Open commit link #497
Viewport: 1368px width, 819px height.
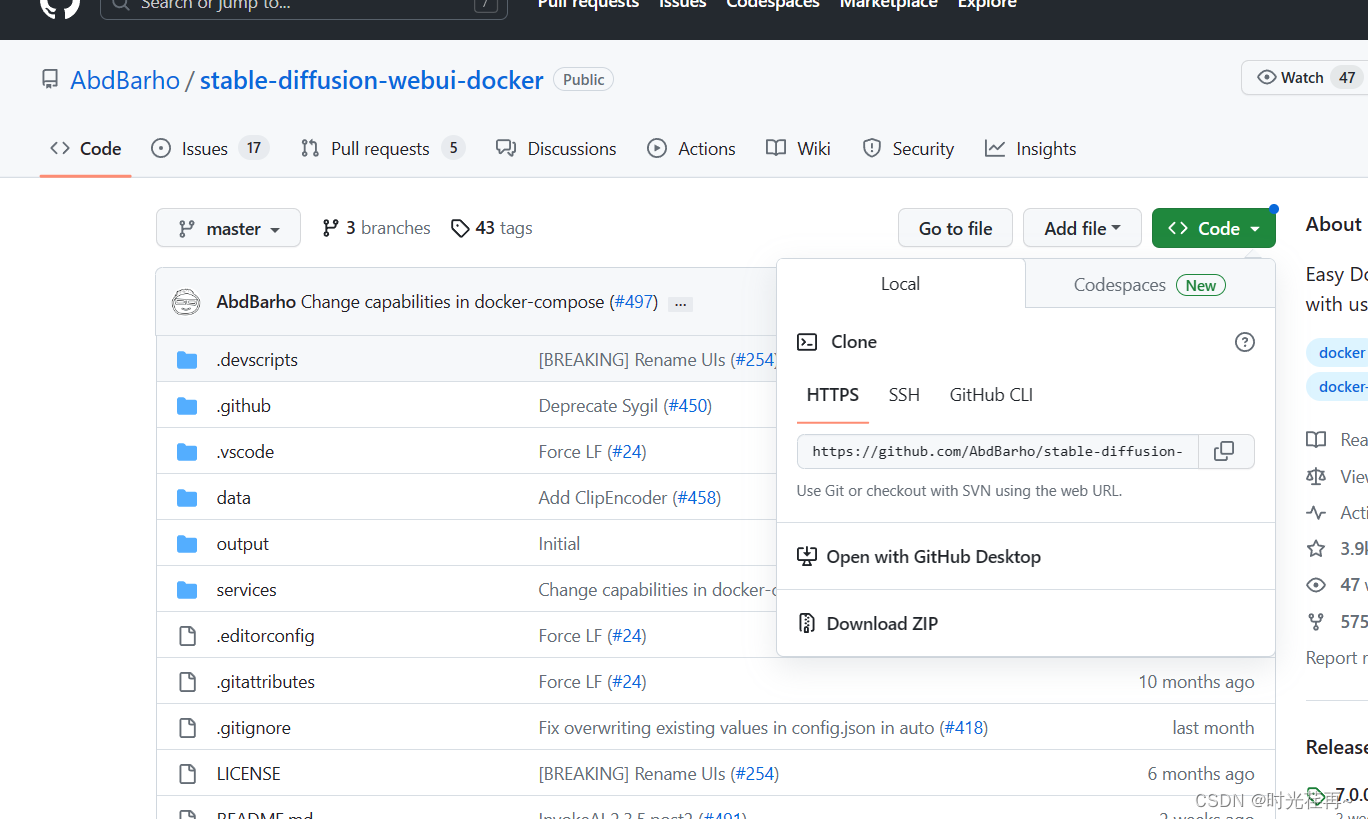[634, 302]
